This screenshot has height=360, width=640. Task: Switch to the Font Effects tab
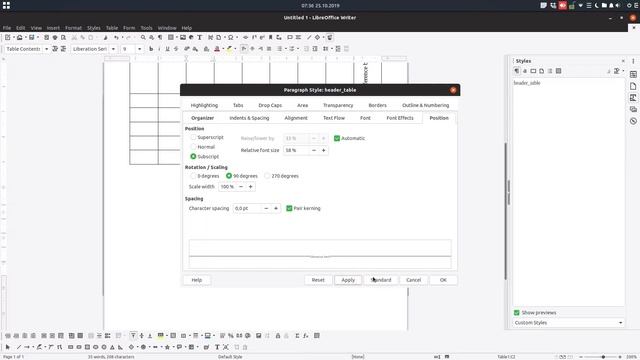pyautogui.click(x=400, y=118)
